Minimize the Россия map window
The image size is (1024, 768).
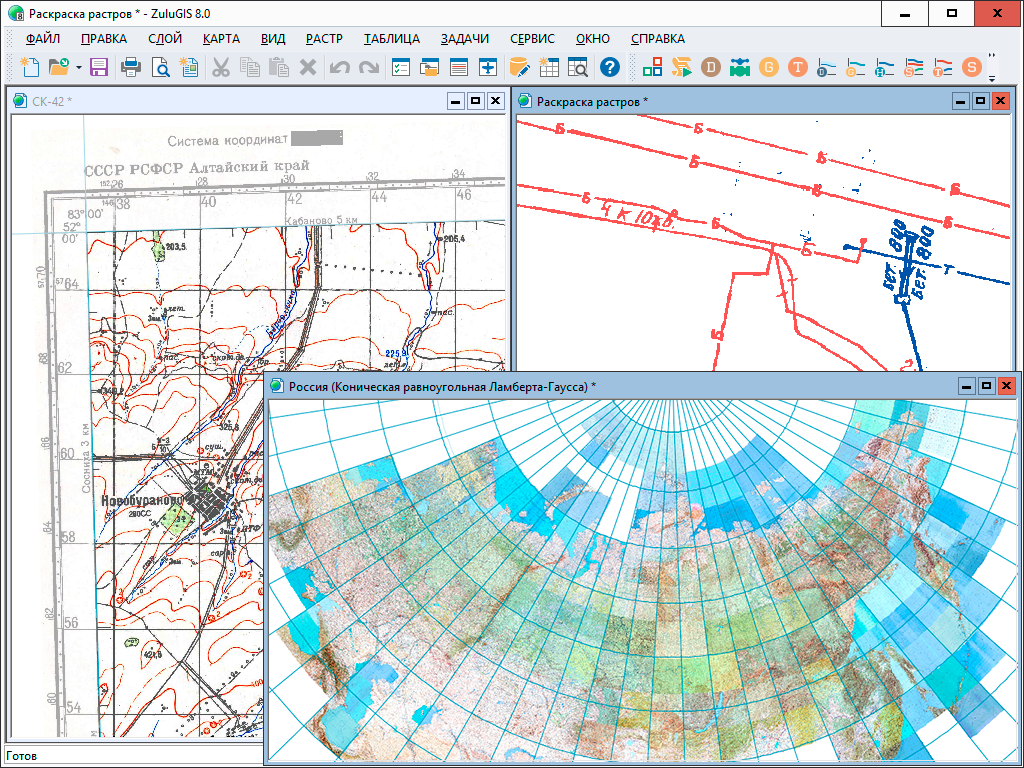coord(966,386)
